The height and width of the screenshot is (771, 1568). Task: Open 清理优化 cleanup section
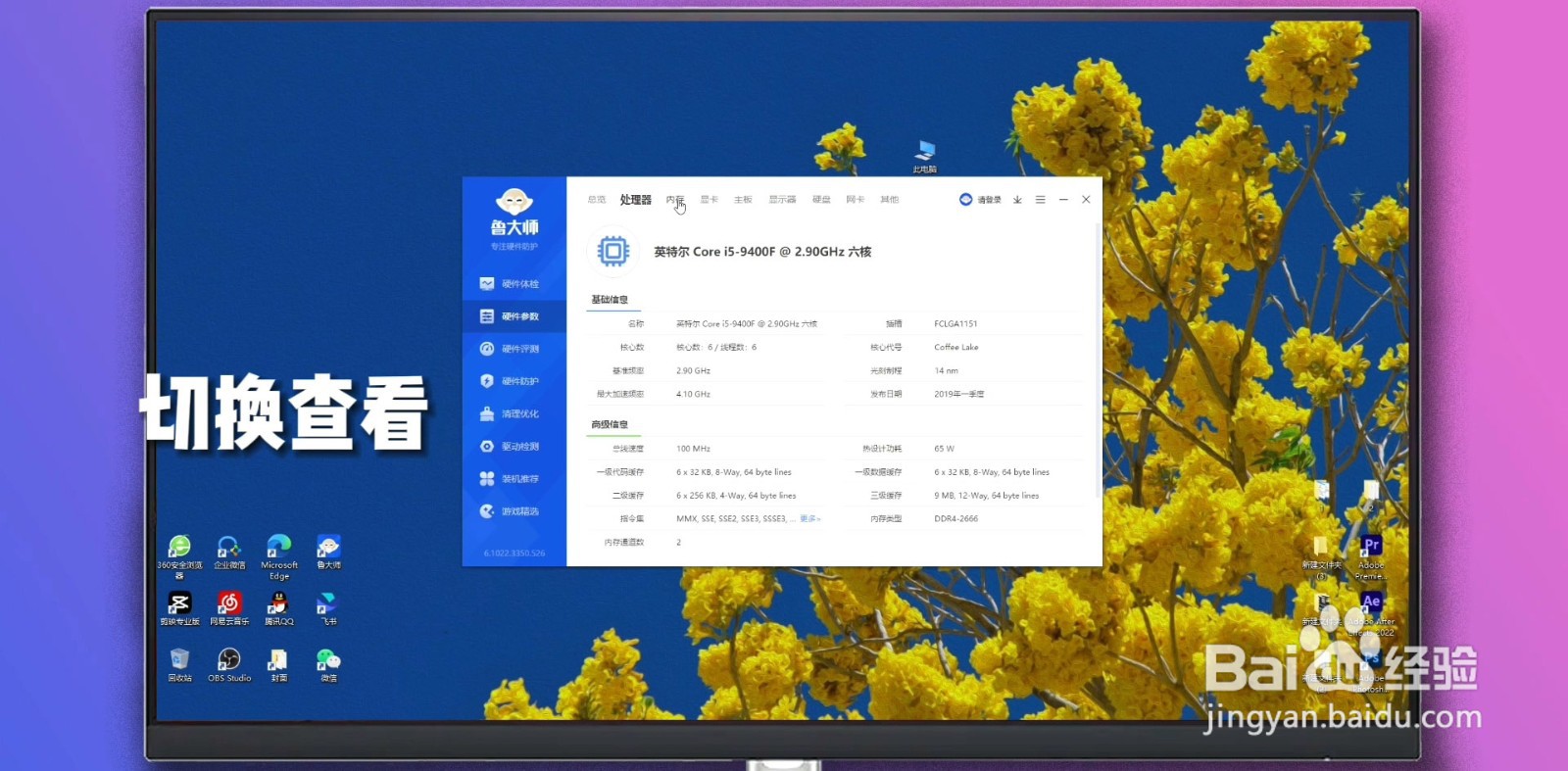(514, 413)
